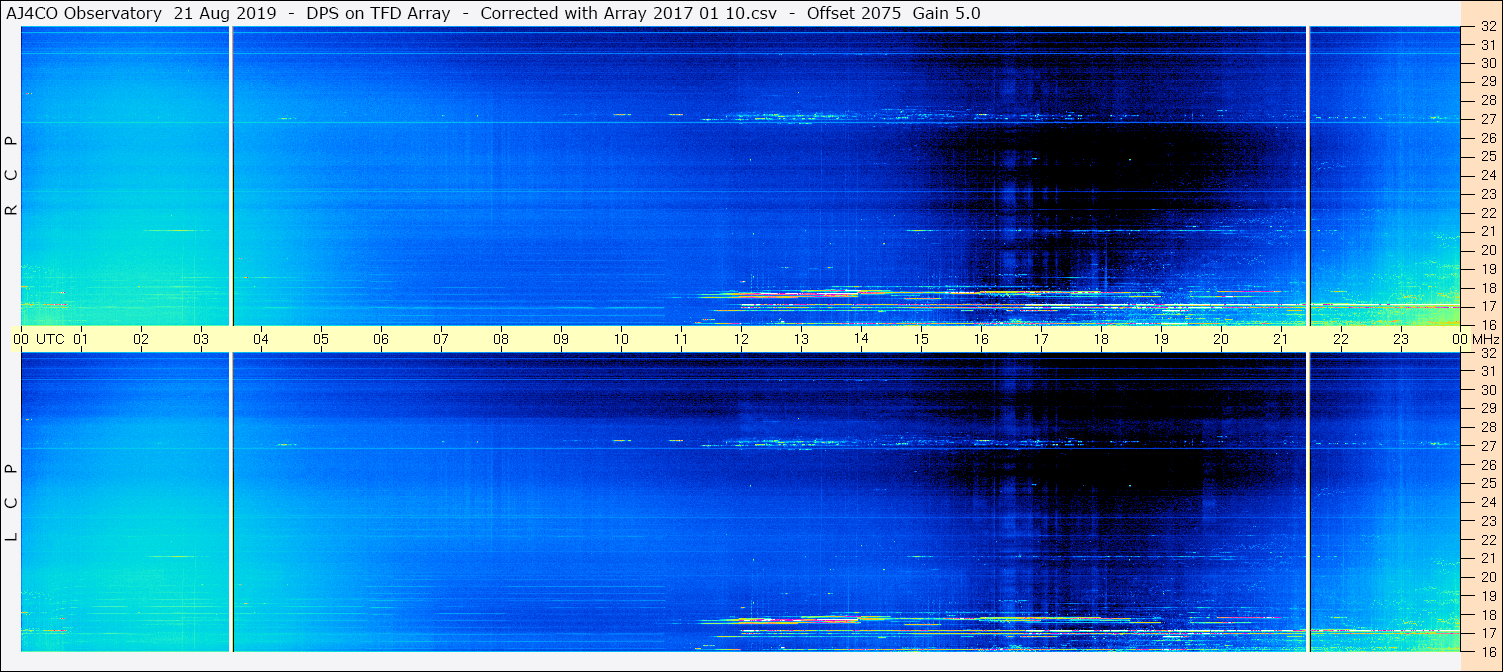
Task: Select the 06 hour tick on time axis
Action: point(381,339)
